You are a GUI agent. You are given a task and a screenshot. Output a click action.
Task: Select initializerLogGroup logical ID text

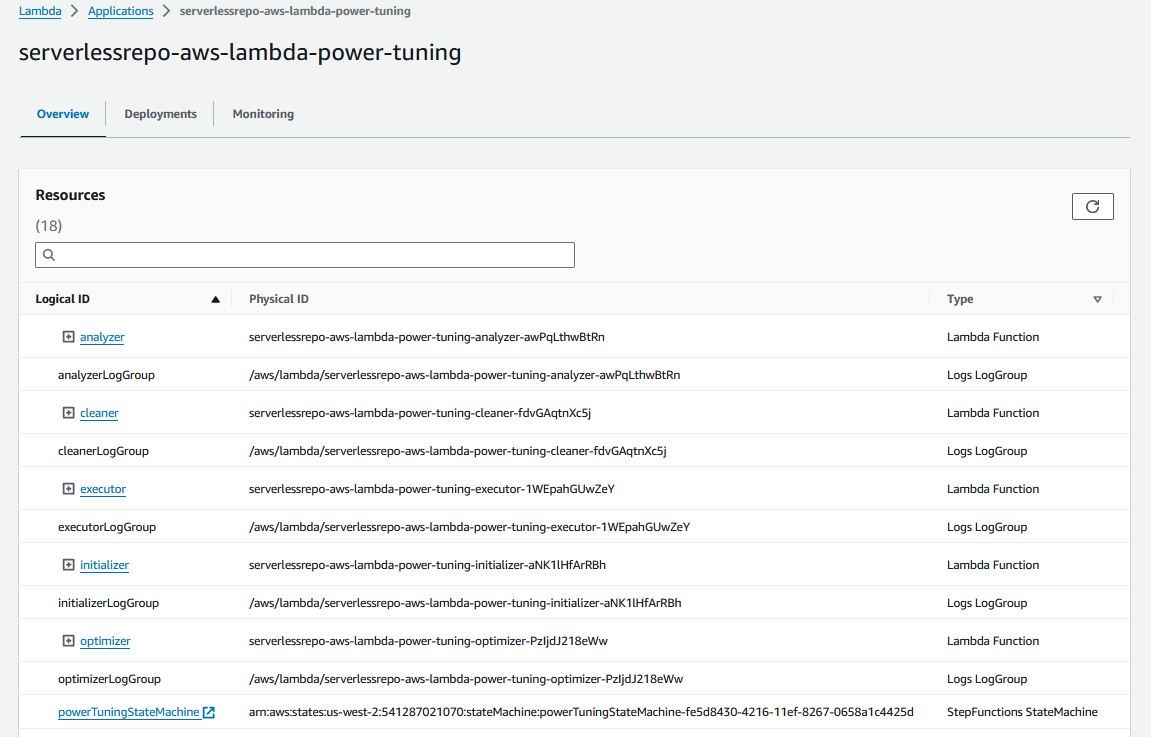109,603
